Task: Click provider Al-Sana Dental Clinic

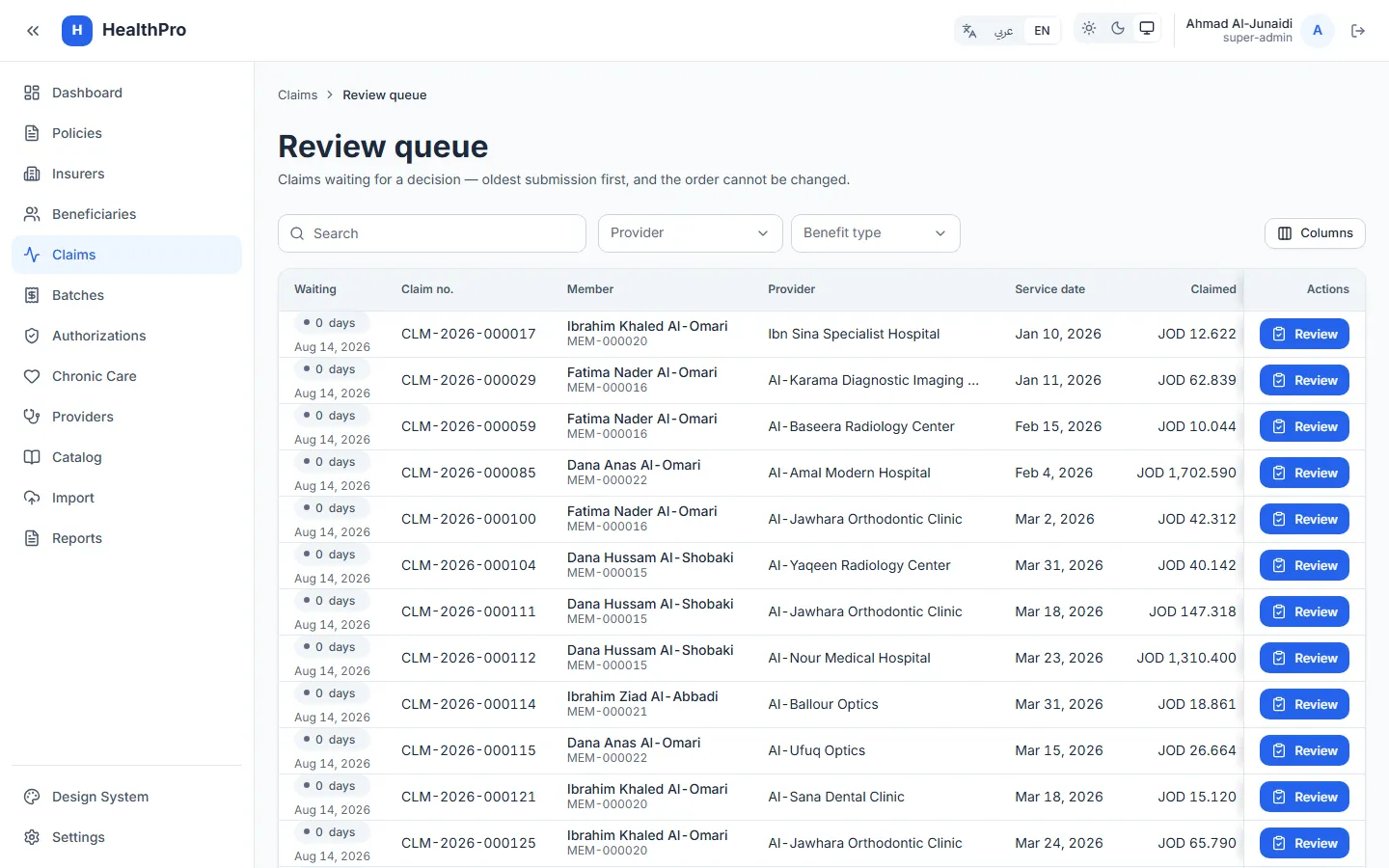Action: [x=836, y=797]
